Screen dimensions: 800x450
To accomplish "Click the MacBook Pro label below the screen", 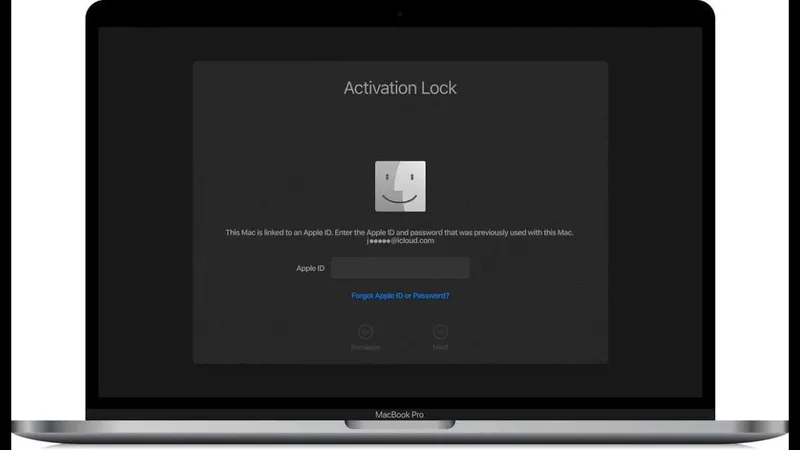I will point(399,415).
